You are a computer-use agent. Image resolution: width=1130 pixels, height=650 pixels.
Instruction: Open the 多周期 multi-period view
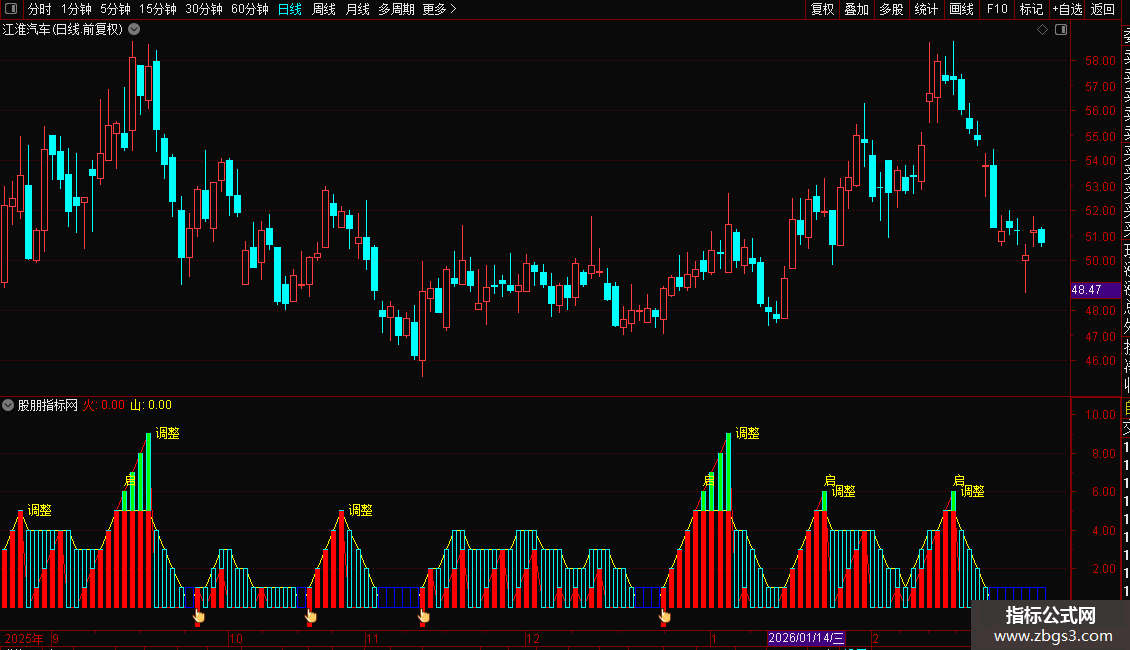396,9
